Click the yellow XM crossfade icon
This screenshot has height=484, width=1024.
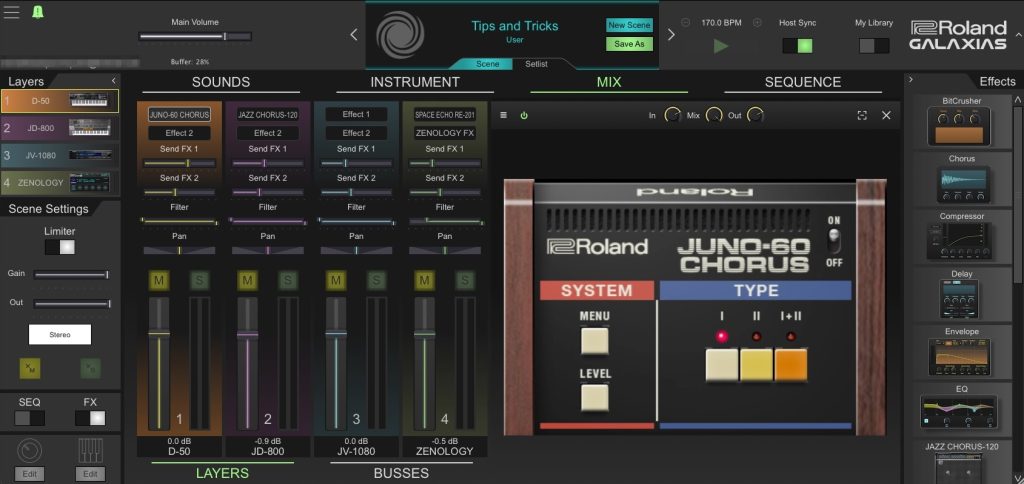(29, 368)
